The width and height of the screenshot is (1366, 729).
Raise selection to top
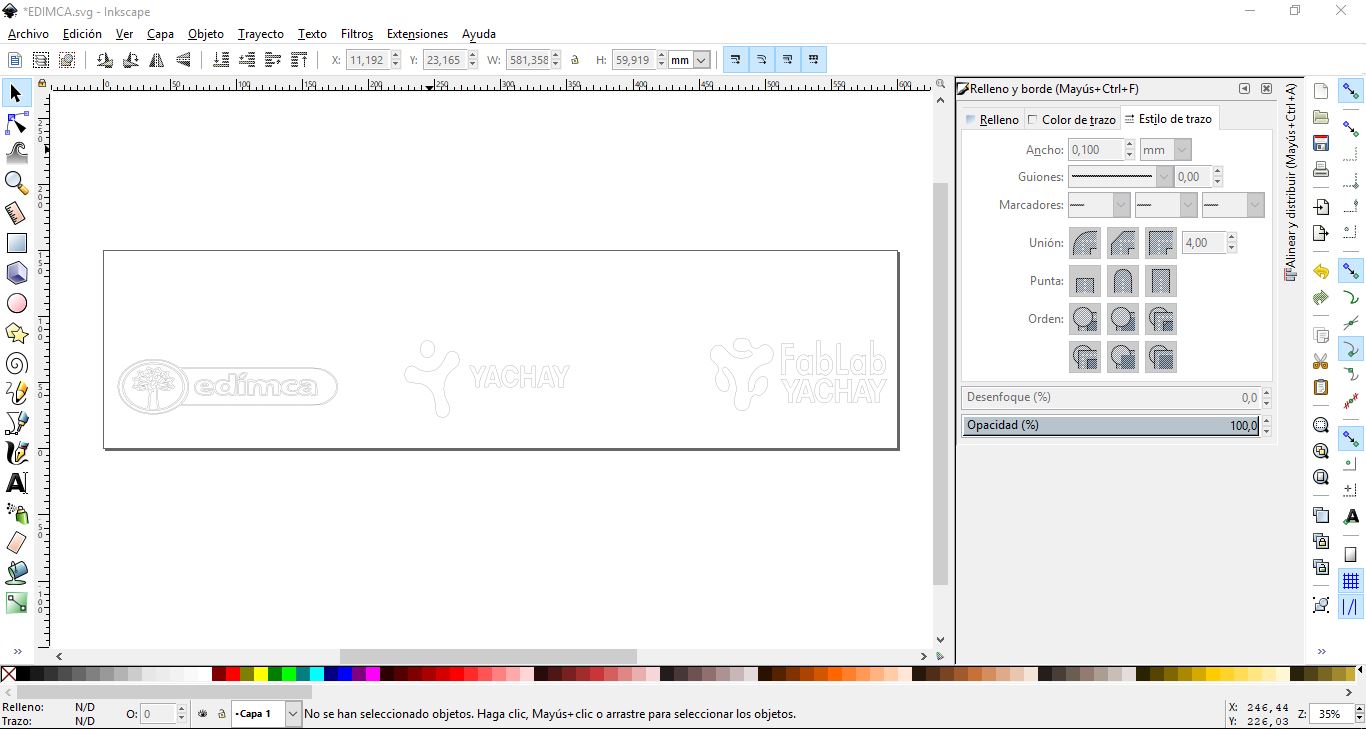coord(299,60)
